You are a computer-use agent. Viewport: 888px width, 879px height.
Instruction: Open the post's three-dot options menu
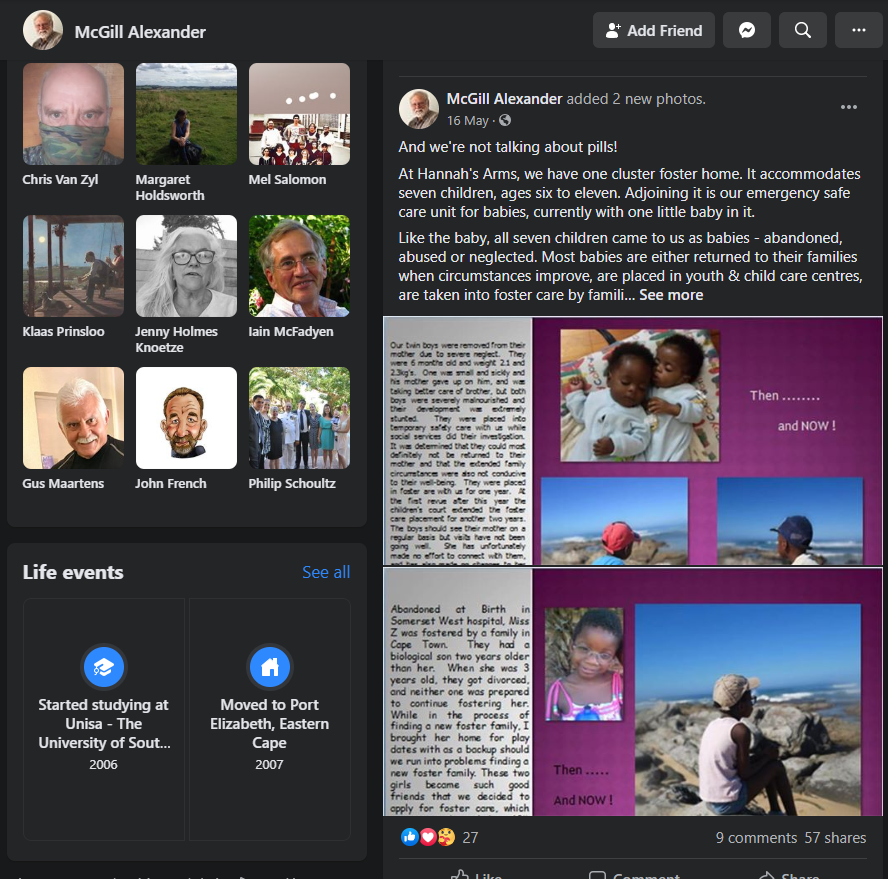click(x=848, y=107)
